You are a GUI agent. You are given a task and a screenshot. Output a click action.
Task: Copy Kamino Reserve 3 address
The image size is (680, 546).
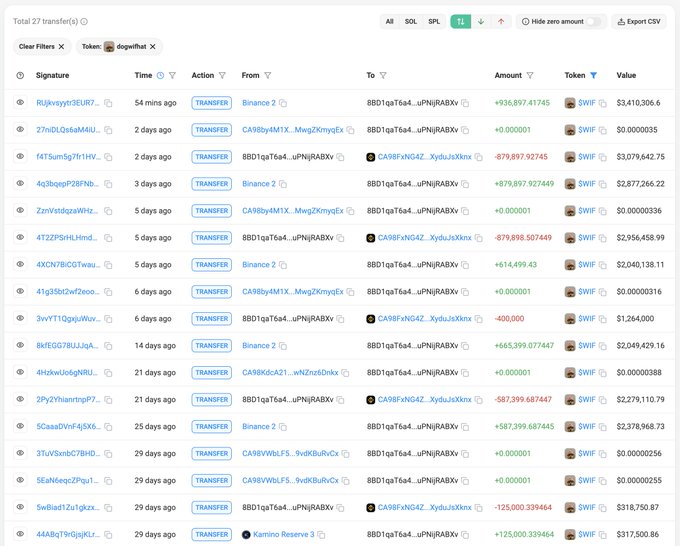(321, 535)
